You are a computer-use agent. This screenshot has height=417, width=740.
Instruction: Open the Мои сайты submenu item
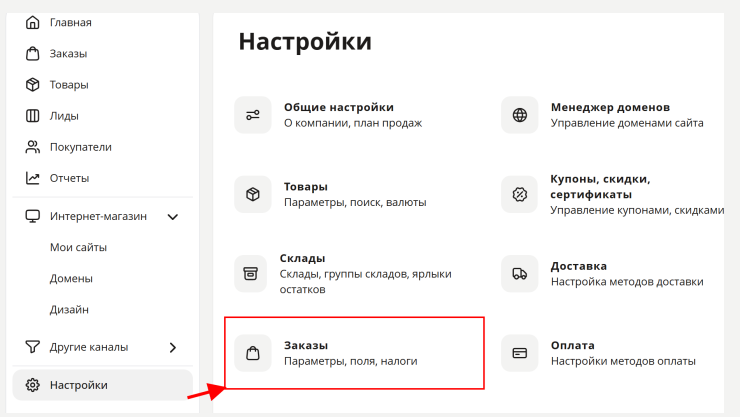coord(78,247)
